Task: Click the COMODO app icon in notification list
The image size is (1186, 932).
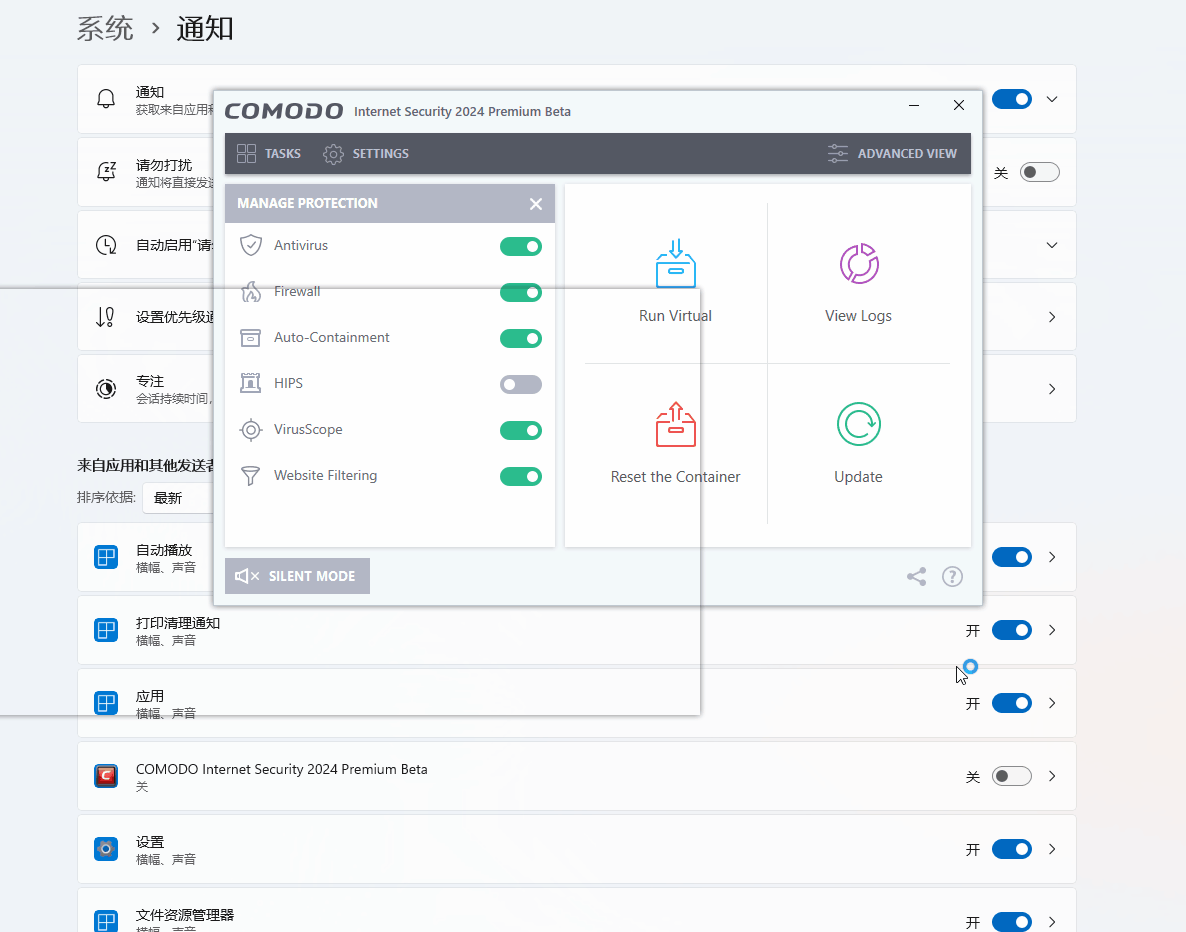Action: [x=106, y=776]
